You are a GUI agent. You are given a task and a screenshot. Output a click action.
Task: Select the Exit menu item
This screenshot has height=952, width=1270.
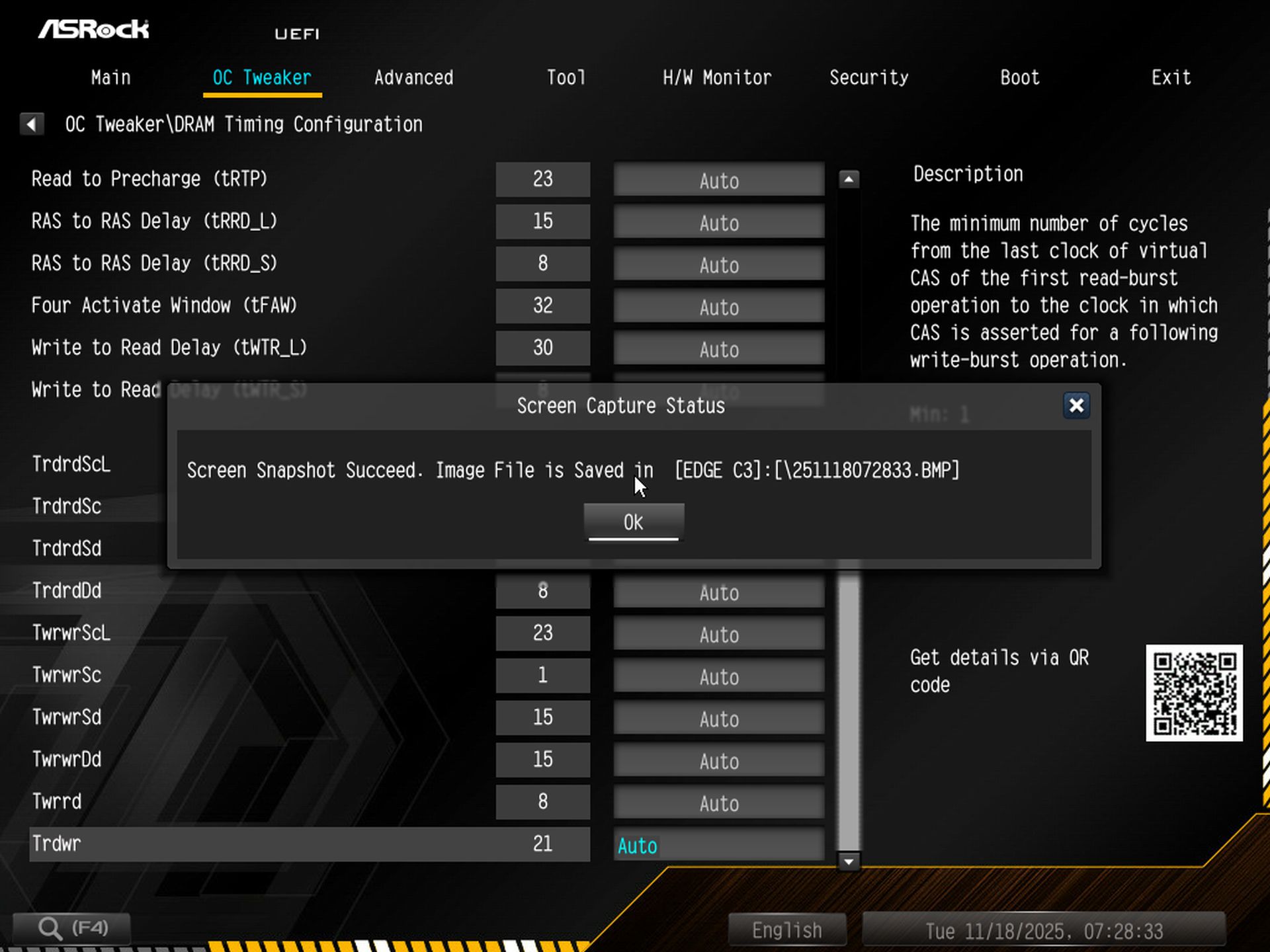click(x=1171, y=77)
